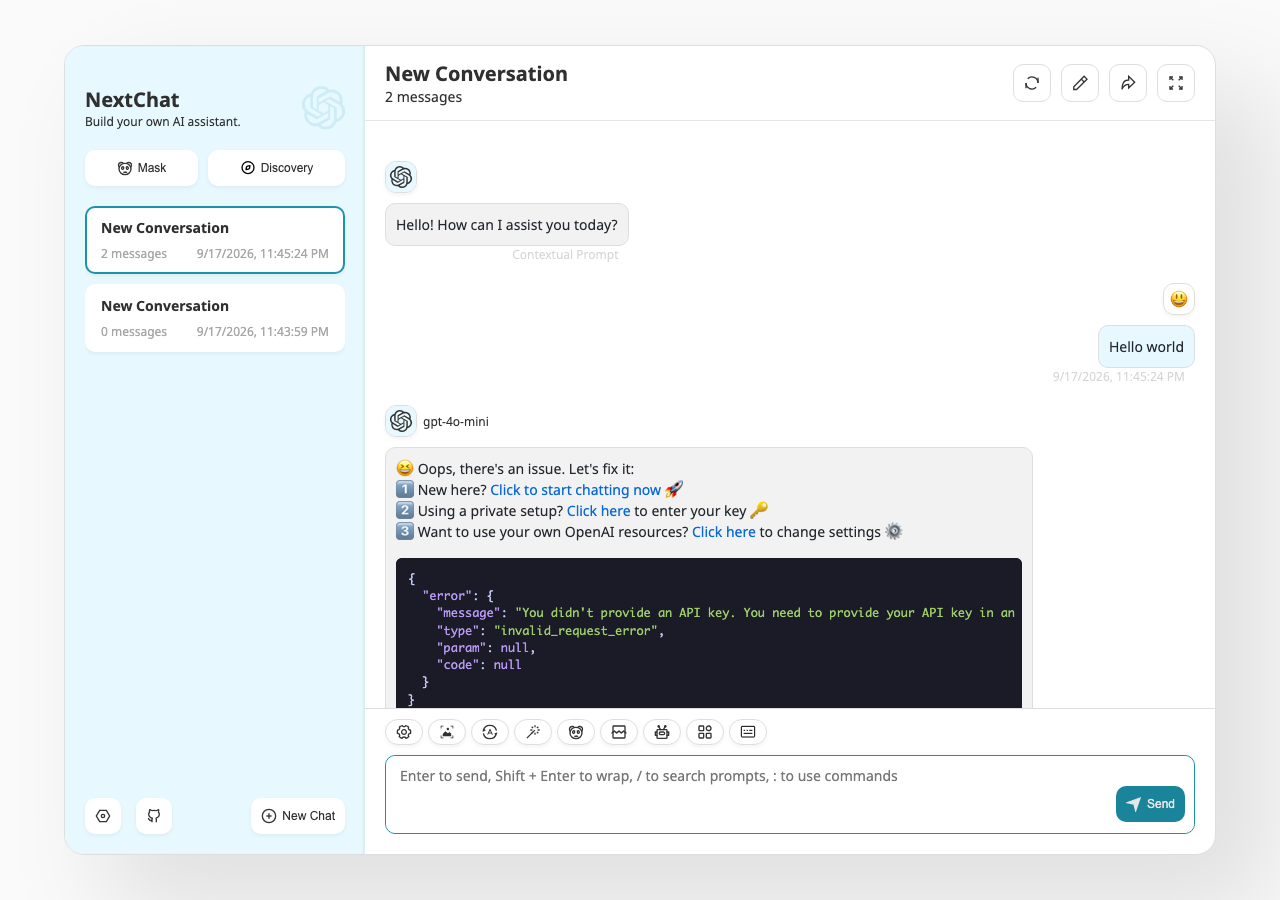Open the Discovery button
The width and height of the screenshot is (1280, 900).
(x=276, y=168)
